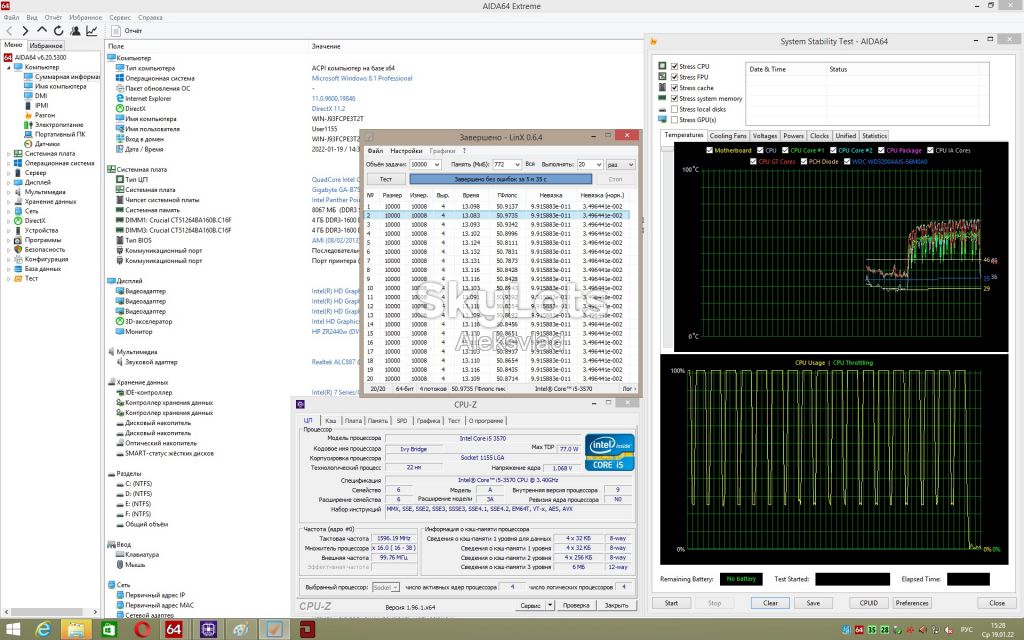Screen dimensions: 1024x640
Task: Click the Stress CPU chip icon
Action: [x=662, y=66]
